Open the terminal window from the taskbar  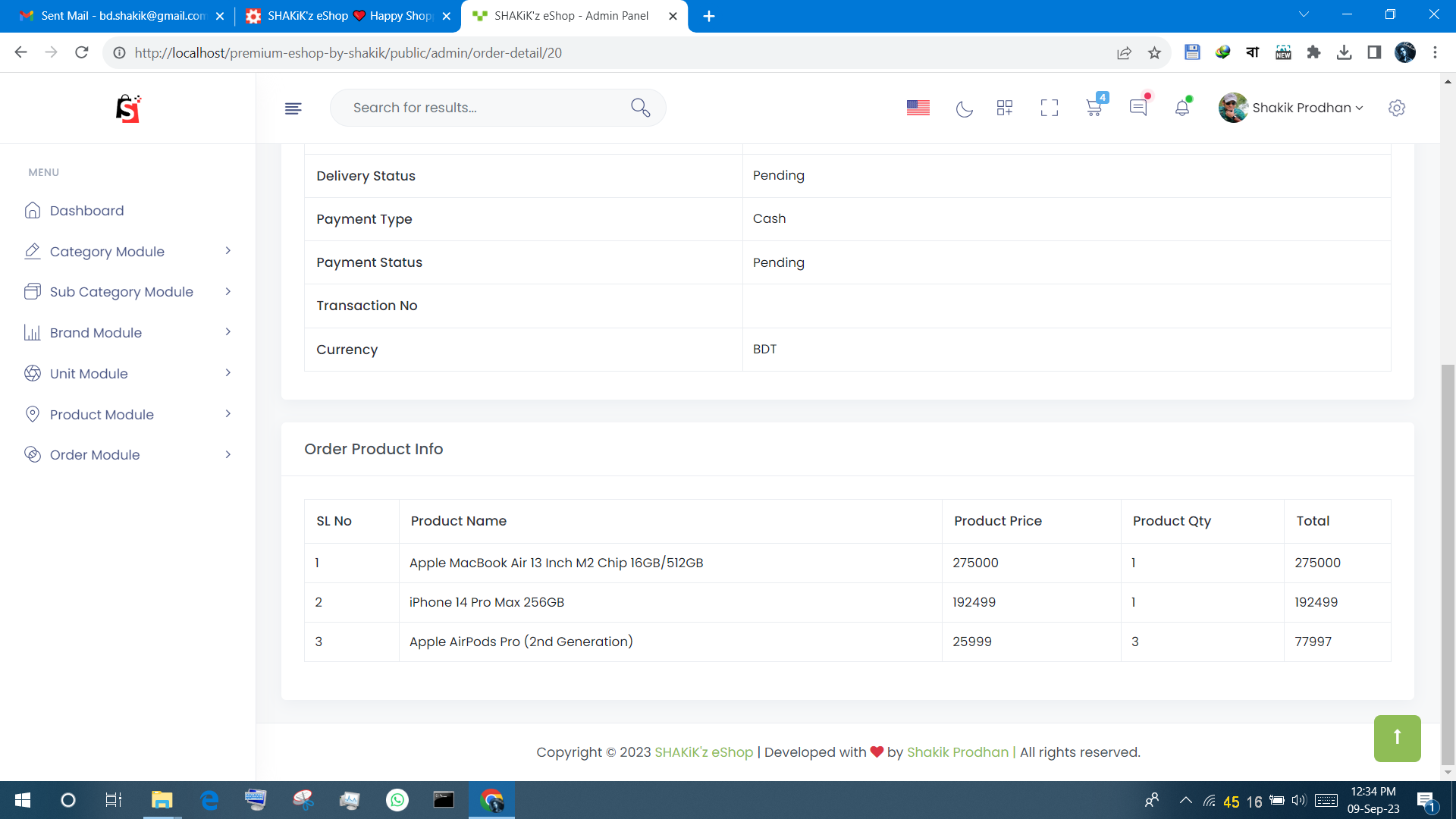pyautogui.click(x=444, y=800)
